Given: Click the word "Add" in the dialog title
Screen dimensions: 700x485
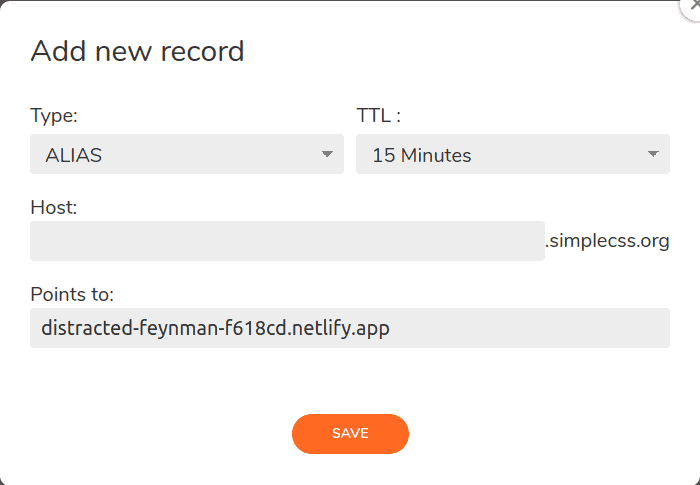Looking at the screenshot, I should [x=58, y=51].
